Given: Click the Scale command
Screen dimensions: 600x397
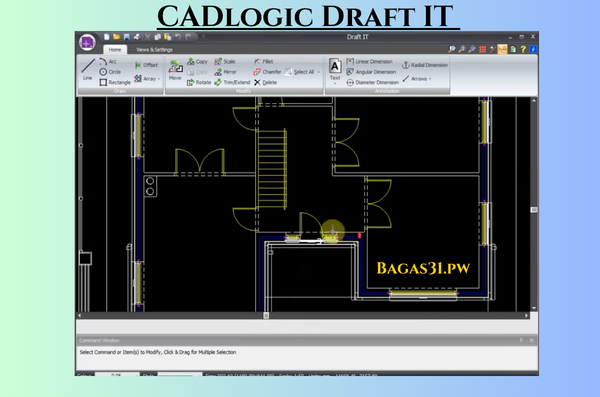Looking at the screenshot, I should coord(225,61).
